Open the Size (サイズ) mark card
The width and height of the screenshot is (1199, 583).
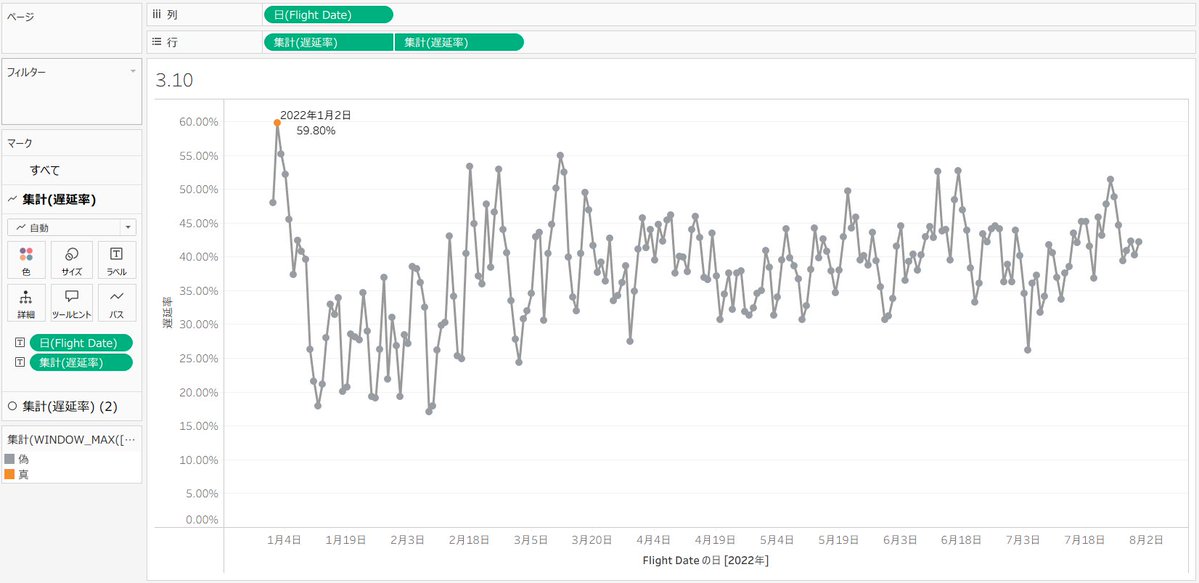point(72,260)
